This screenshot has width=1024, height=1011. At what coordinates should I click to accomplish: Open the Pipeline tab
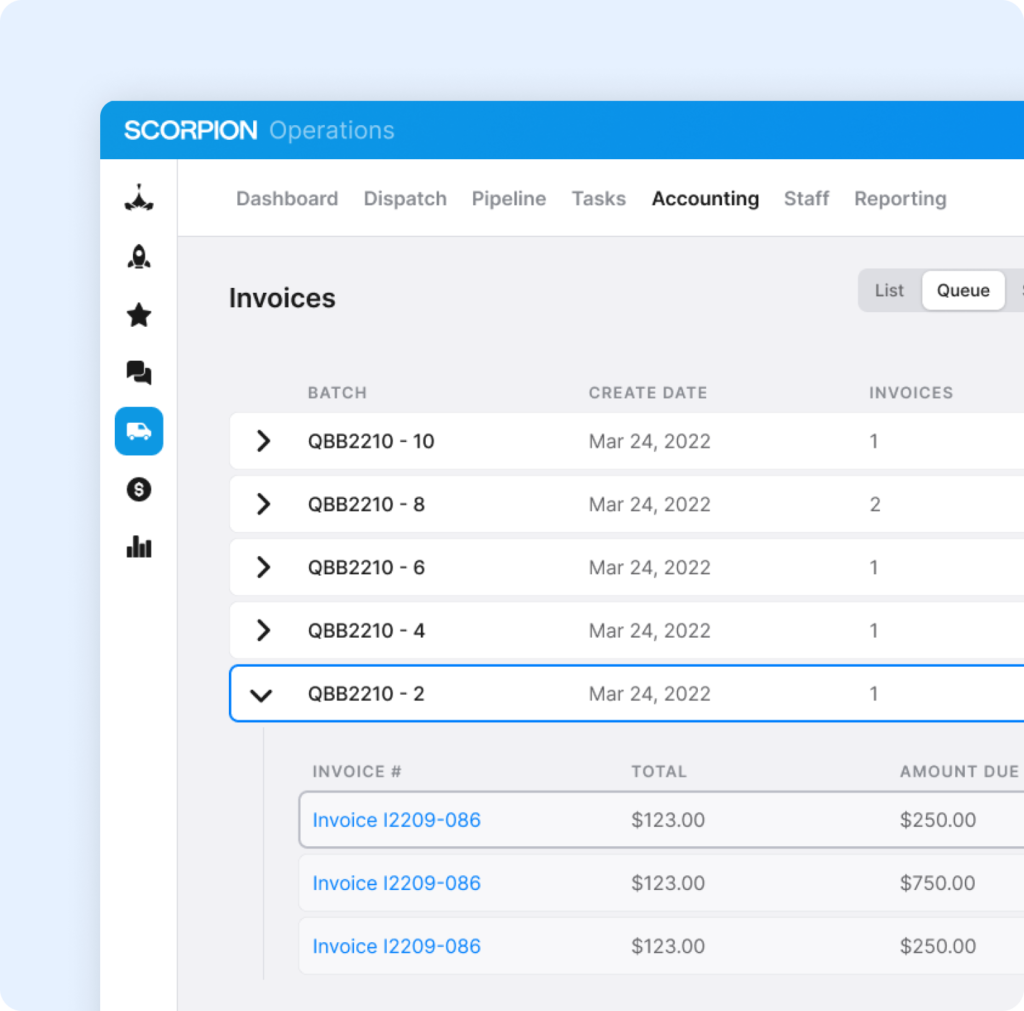pyautogui.click(x=509, y=199)
